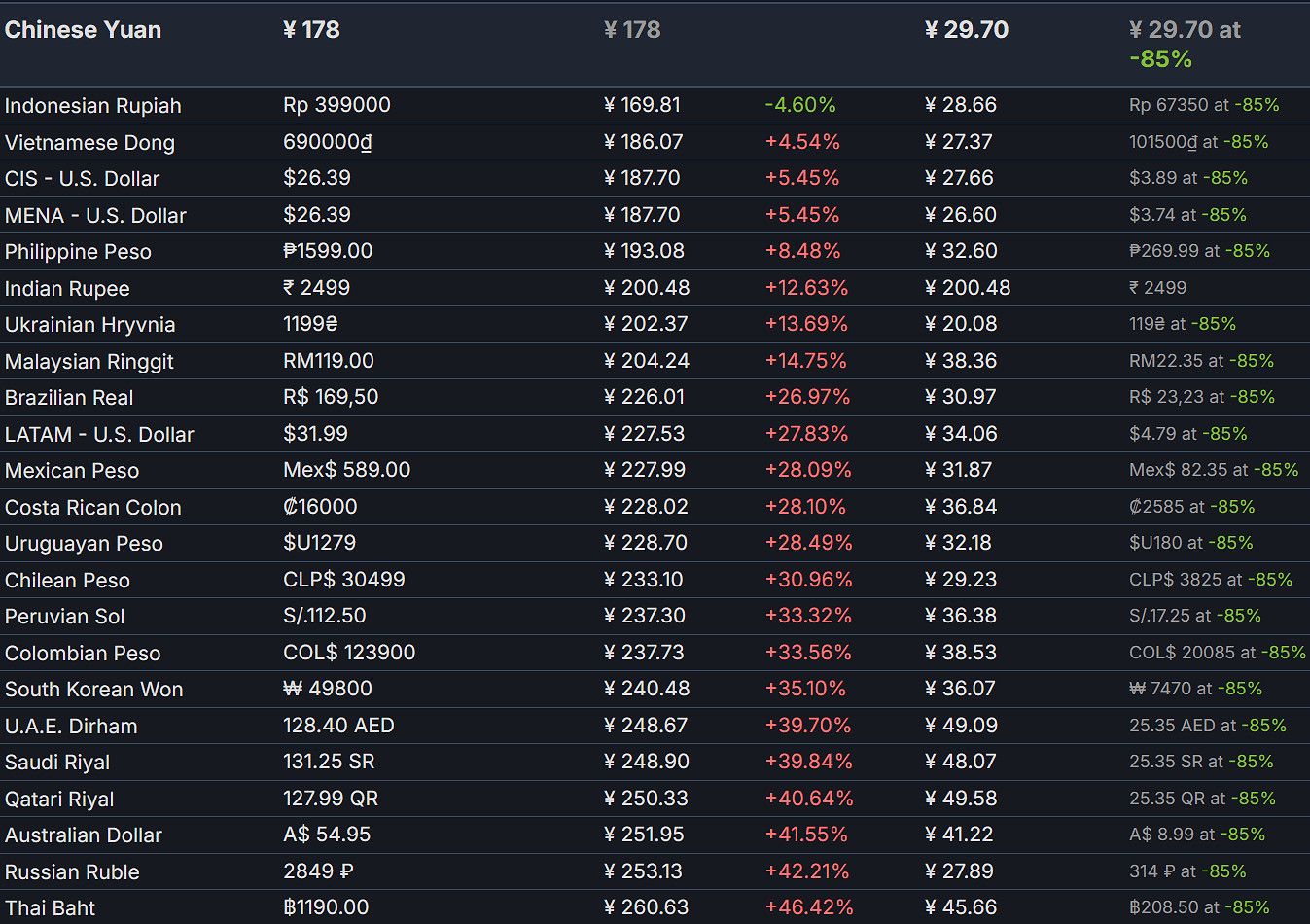Select the Russian Ruble currency name
1310x924 pixels.
[72, 872]
